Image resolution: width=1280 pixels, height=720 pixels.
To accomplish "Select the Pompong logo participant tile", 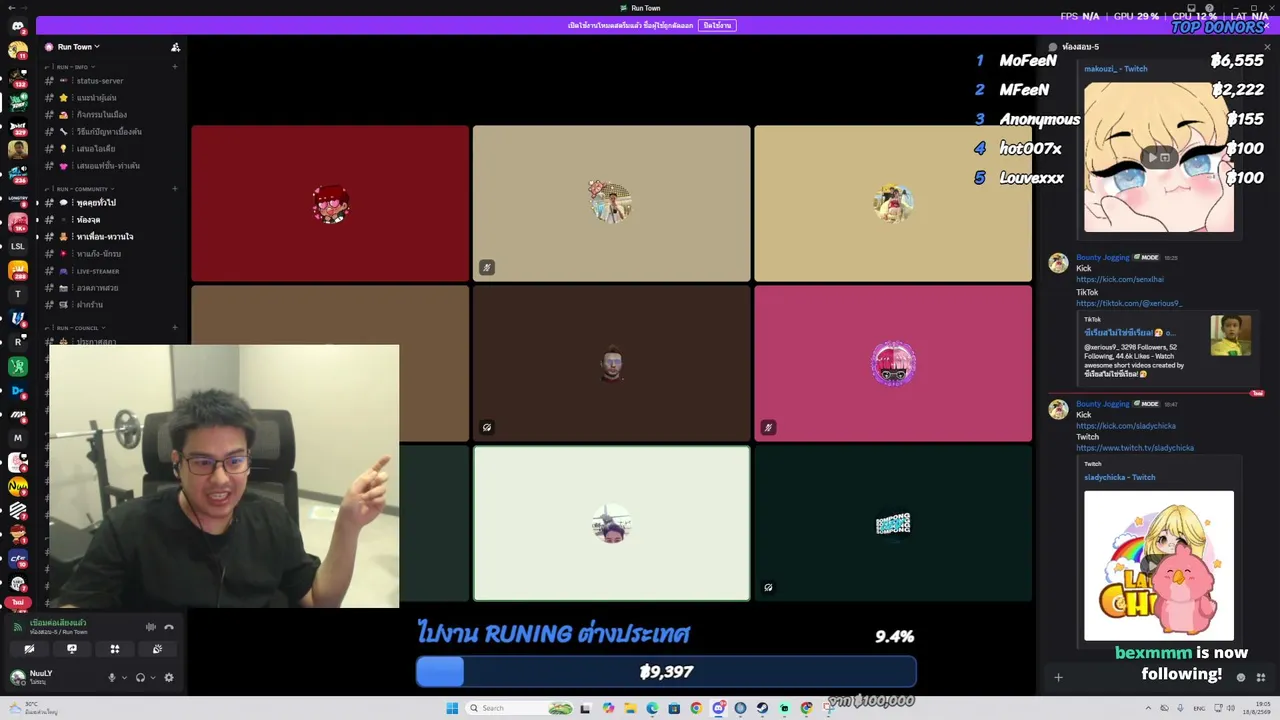I will tap(893, 523).
